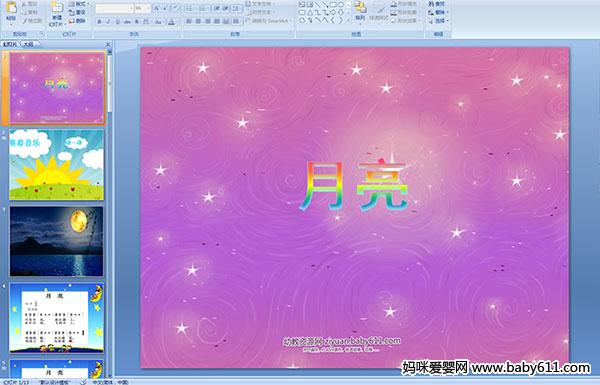Close the slides pane with X
This screenshot has height=385, width=600.
pos(108,44)
